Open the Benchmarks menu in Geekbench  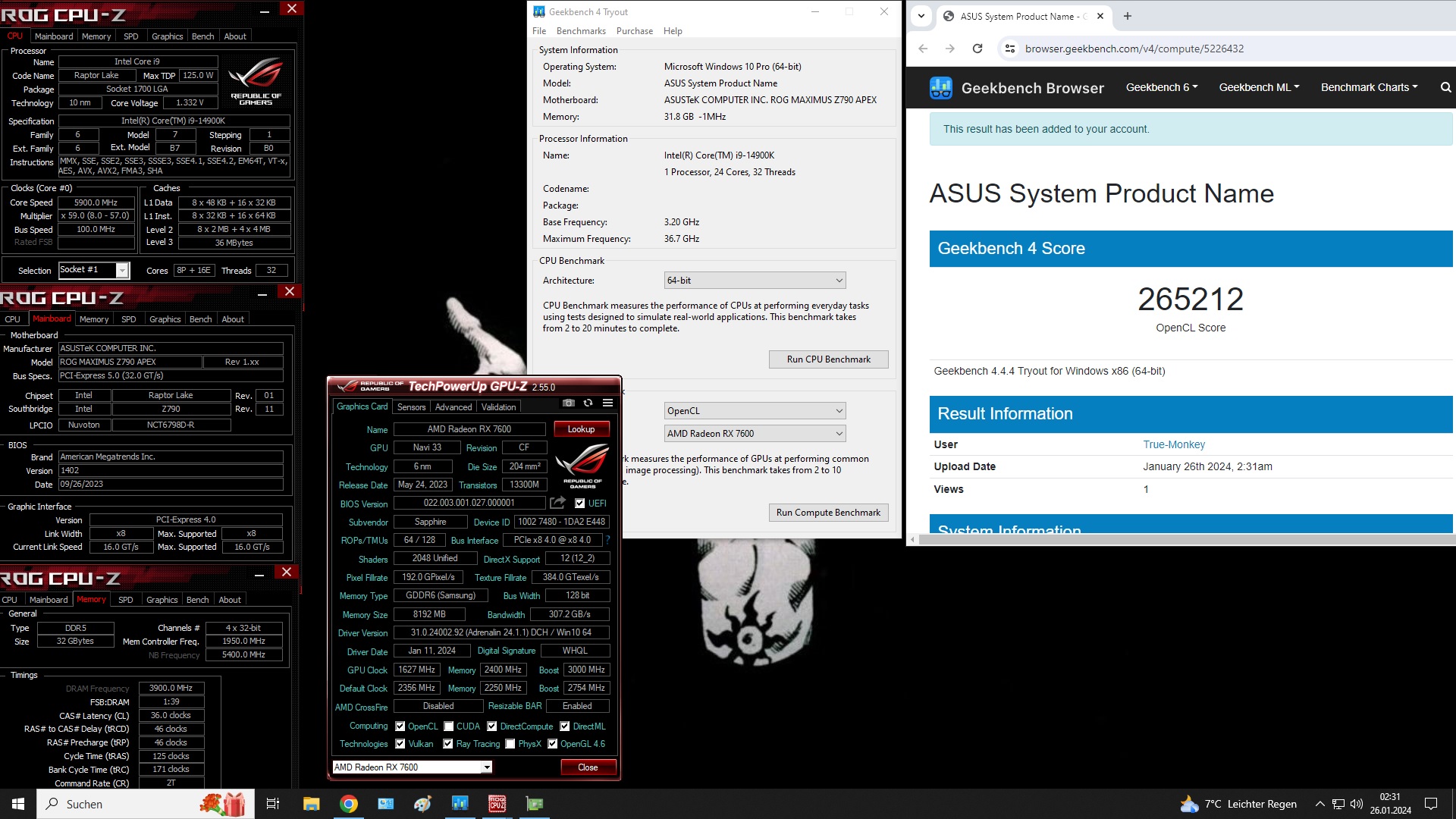[581, 31]
